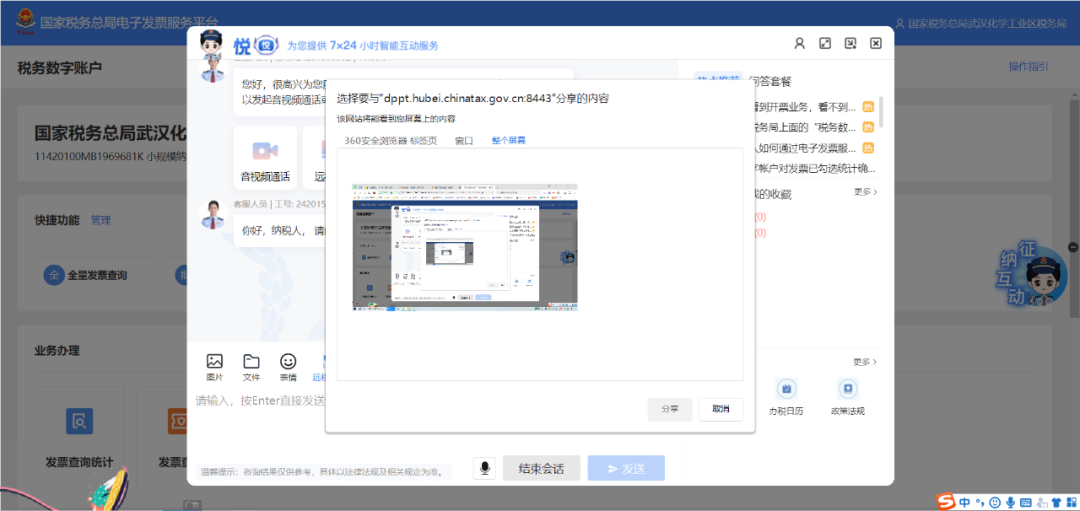Click 管理 link next to 快捷功能
Image resolution: width=1080 pixels, height=511 pixels.
pyautogui.click(x=101, y=220)
